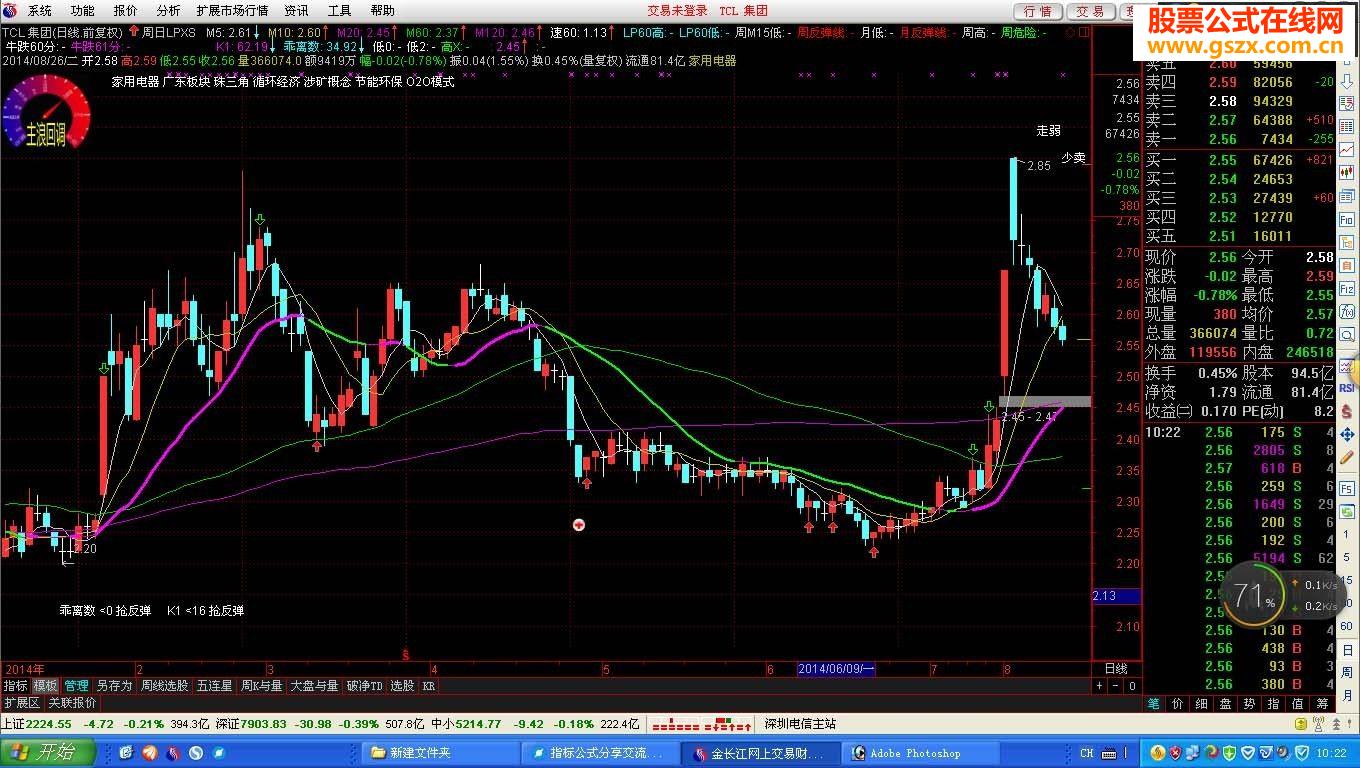
Task: Select 月 monthly period in sidebar
Action: click(1347, 696)
